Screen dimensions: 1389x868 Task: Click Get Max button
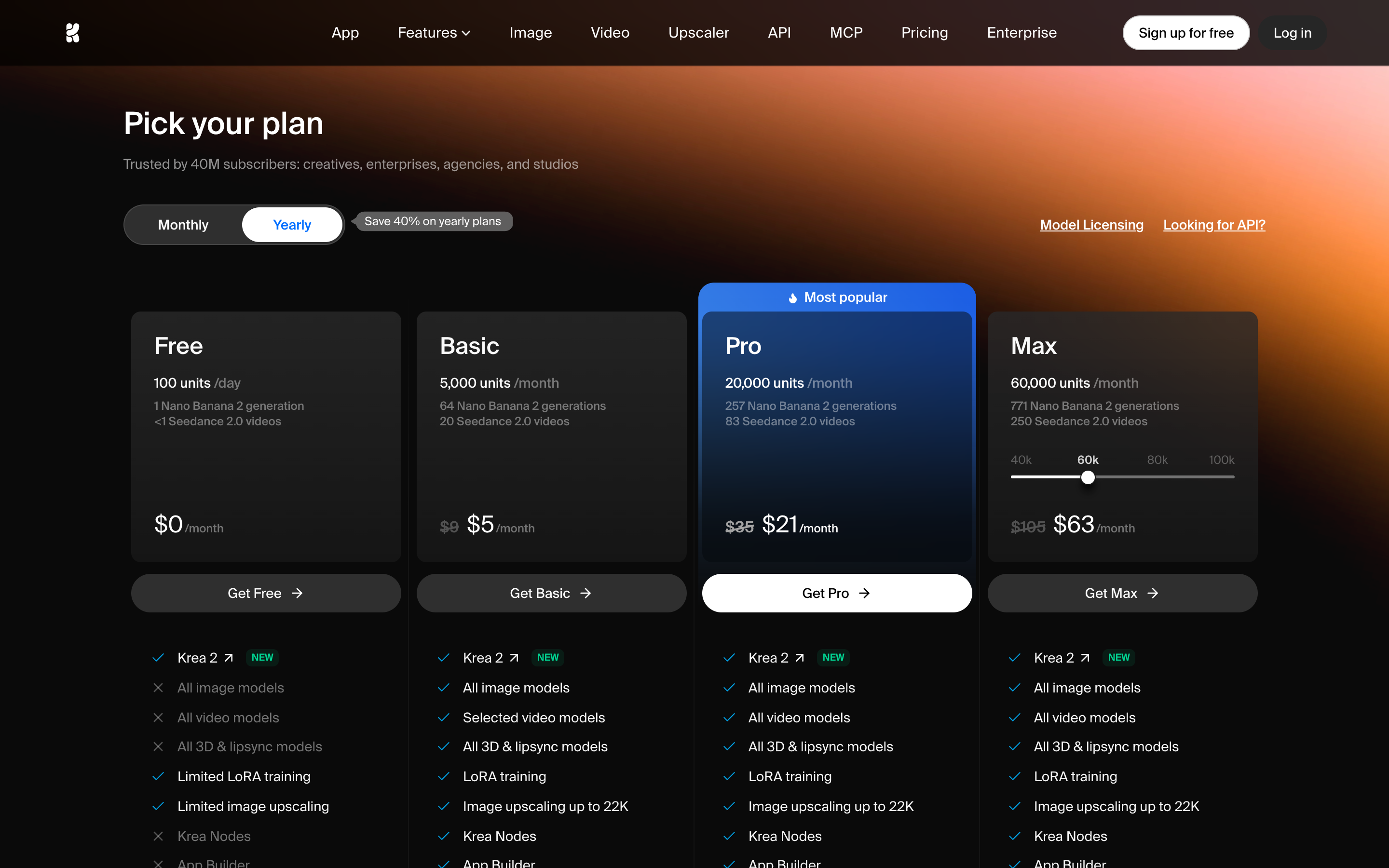coord(1122,593)
